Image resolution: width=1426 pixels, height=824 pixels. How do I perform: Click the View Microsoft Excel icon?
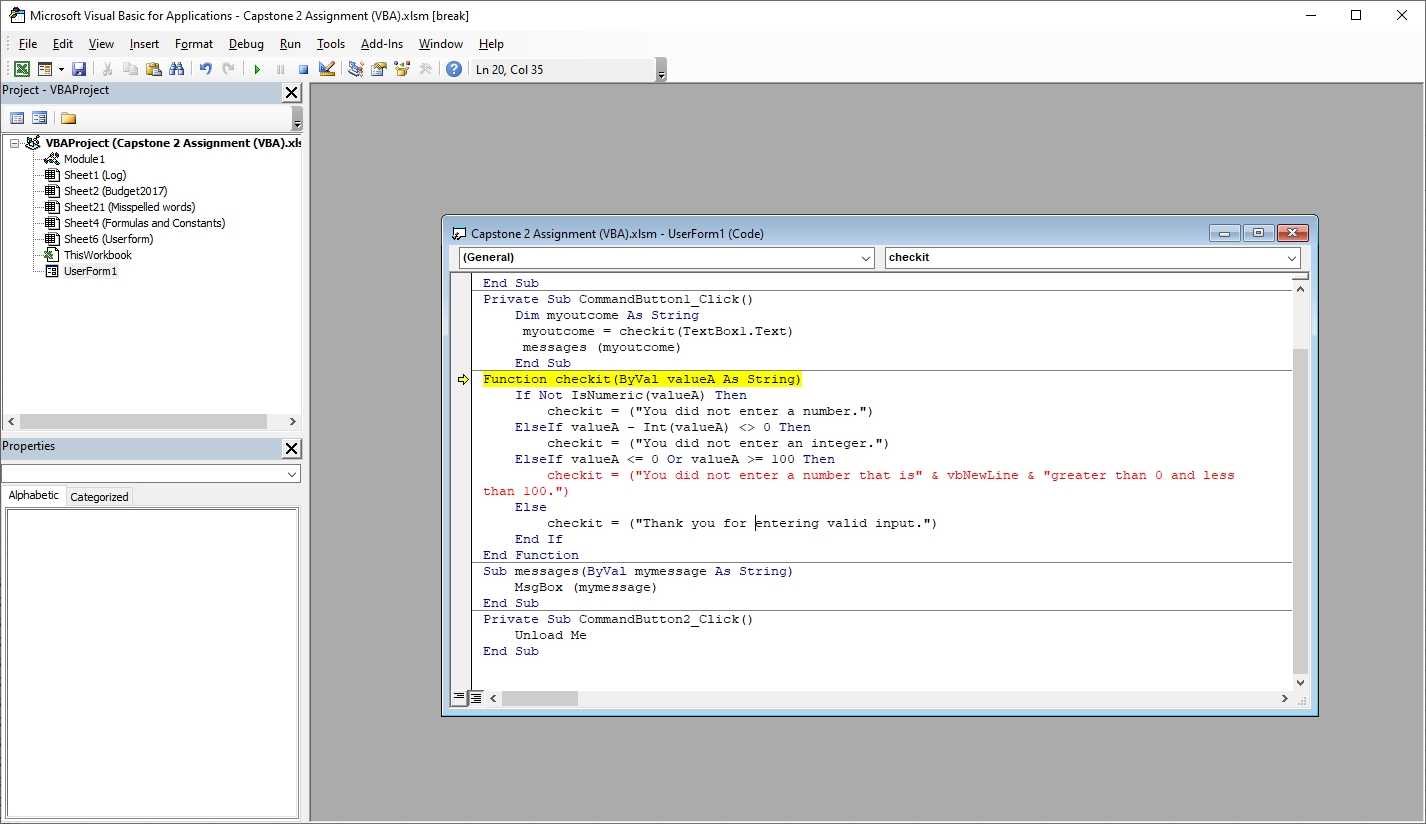[22, 68]
